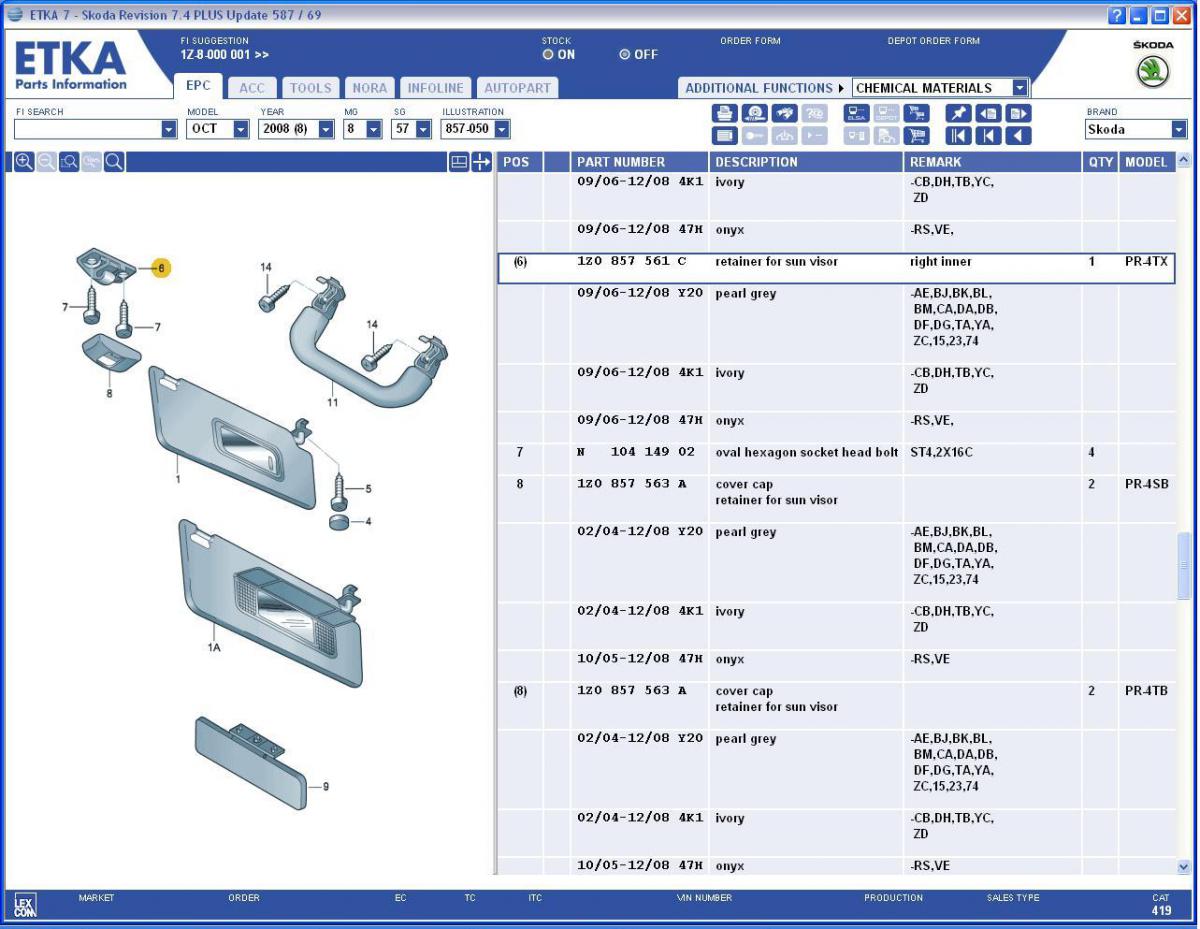Image resolution: width=1200 pixels, height=929 pixels.
Task: Jump to first entry with double-bar arrow
Action: point(957,137)
